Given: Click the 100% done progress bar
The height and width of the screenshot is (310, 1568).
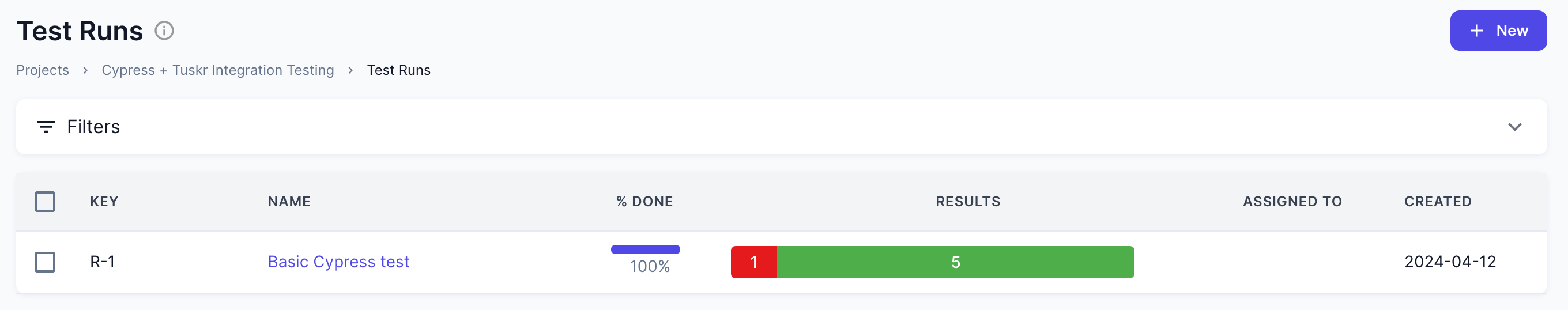Looking at the screenshot, I should [645, 249].
